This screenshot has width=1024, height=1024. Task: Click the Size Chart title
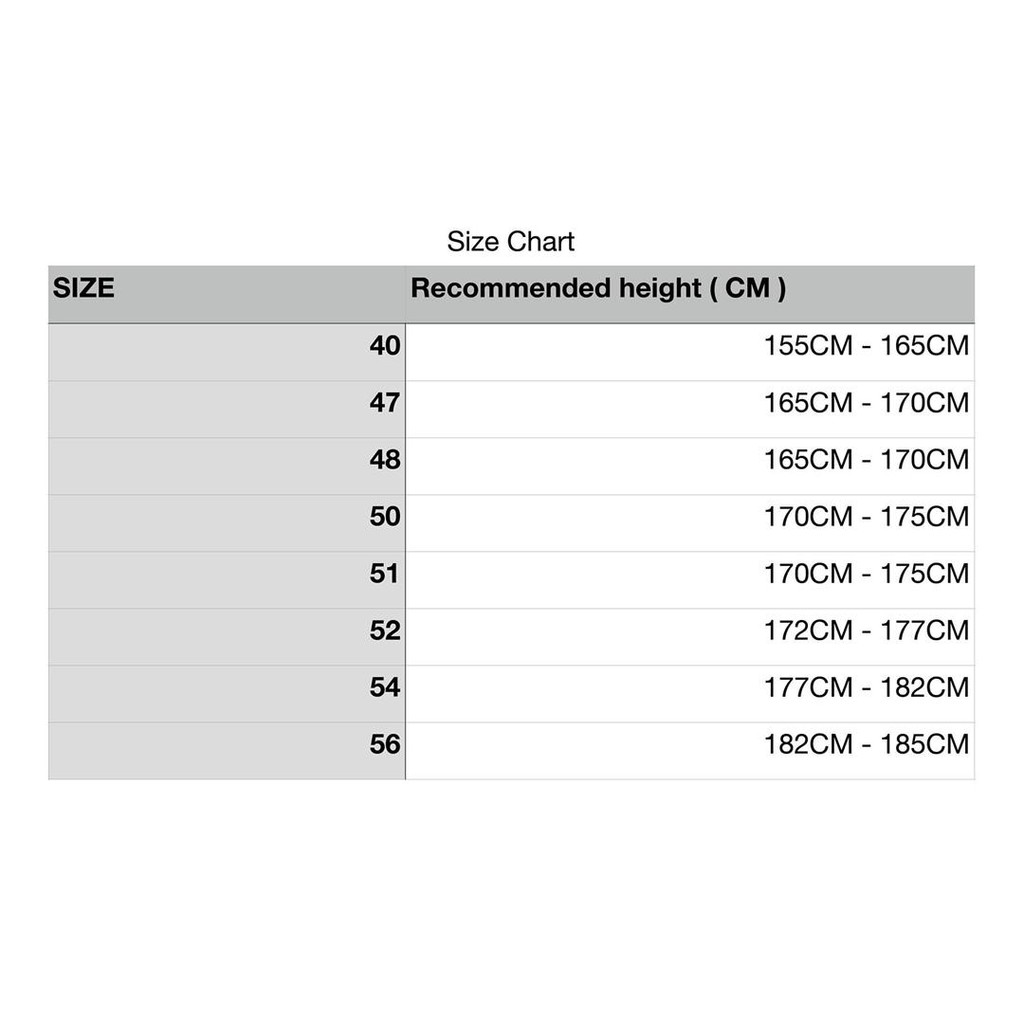(511, 242)
